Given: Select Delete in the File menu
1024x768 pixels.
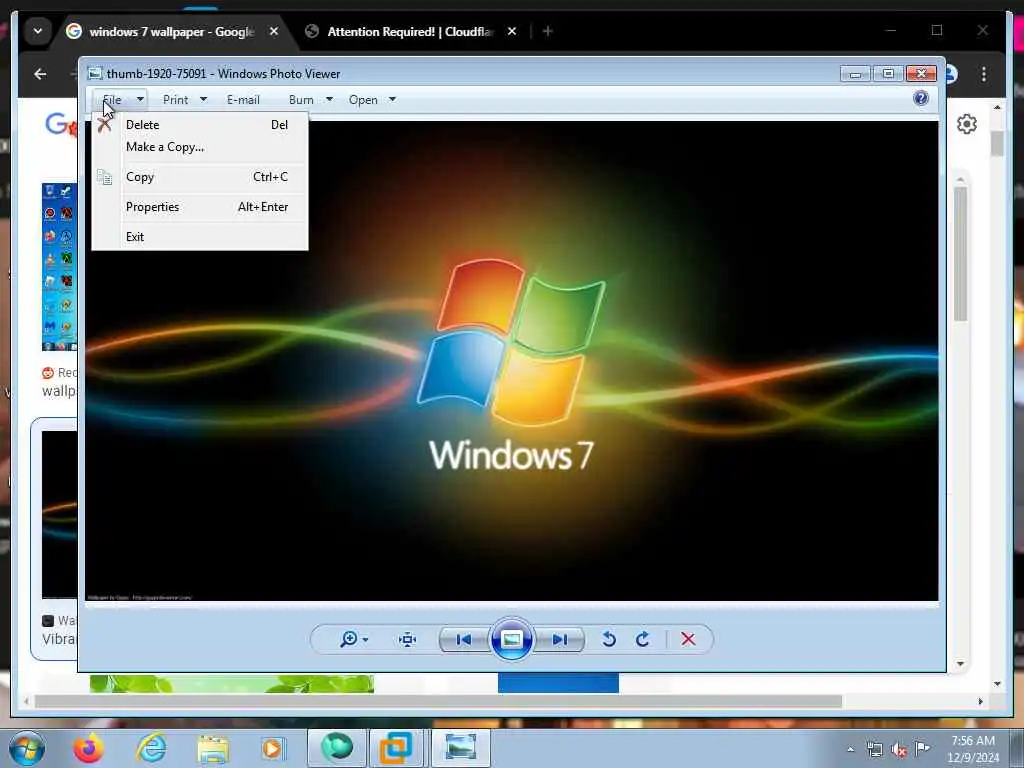Looking at the screenshot, I should (x=200, y=125).
